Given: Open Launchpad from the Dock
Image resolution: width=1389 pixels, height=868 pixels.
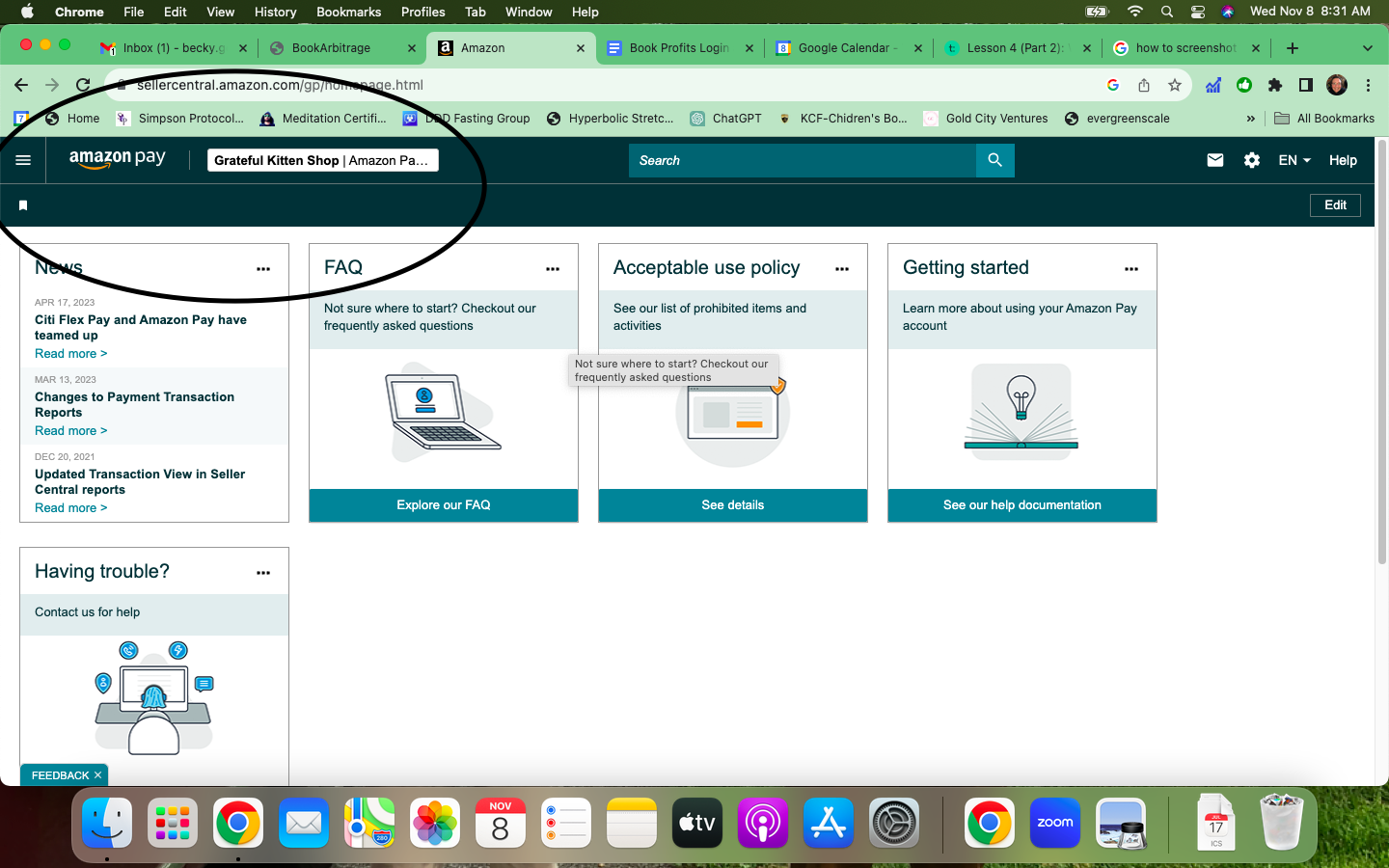Looking at the screenshot, I should (173, 824).
